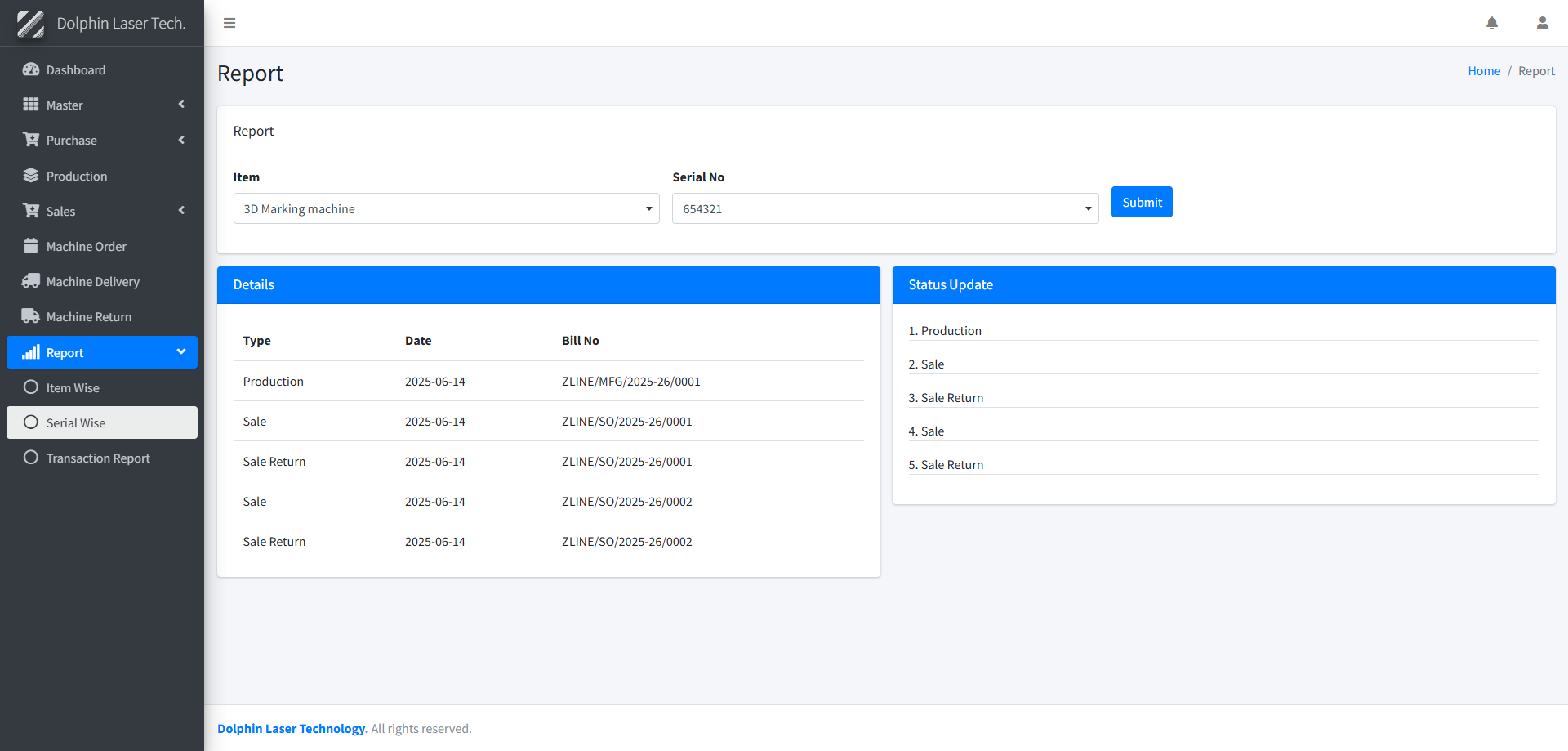Click the Dolphin Laser Tech logo
Viewport: 1568px width, 751px height.
click(30, 24)
